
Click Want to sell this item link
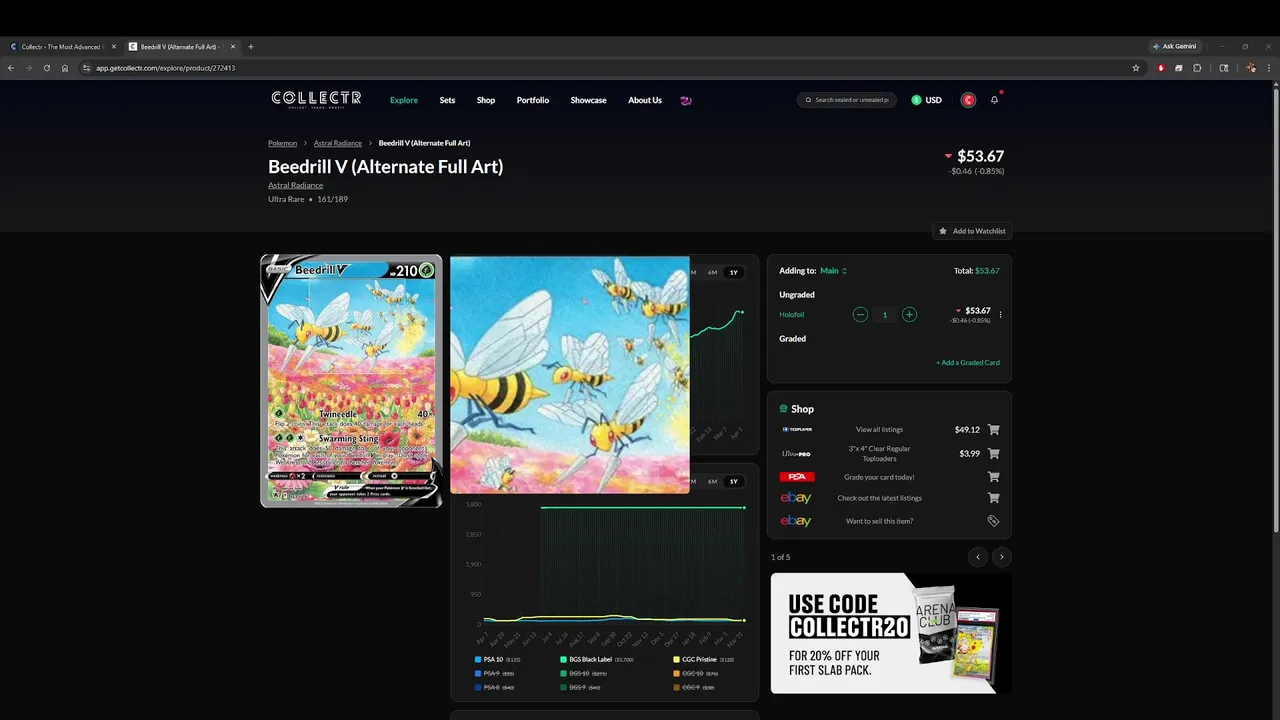(879, 521)
